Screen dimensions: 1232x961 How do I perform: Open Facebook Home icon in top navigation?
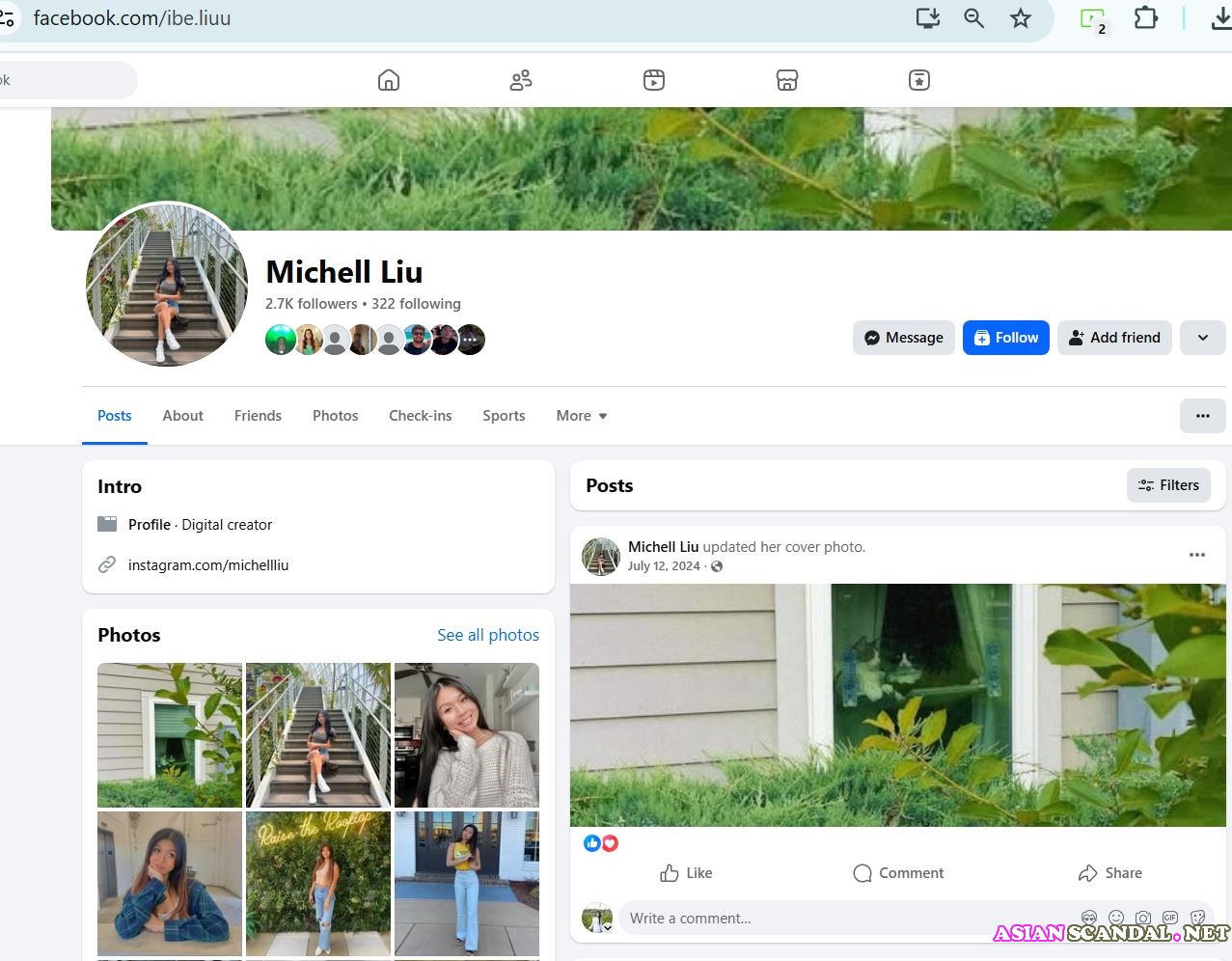pyautogui.click(x=389, y=80)
